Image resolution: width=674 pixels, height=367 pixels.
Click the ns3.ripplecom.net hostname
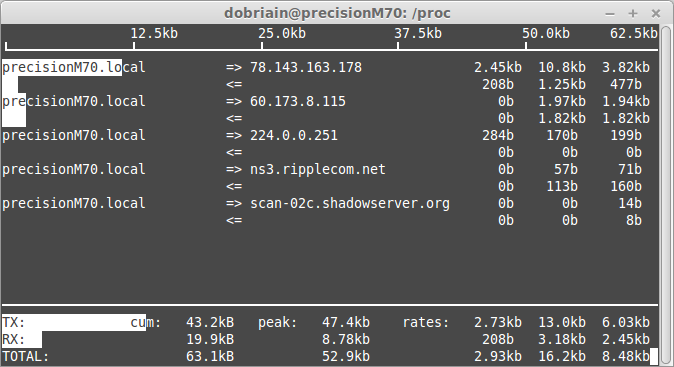point(318,169)
